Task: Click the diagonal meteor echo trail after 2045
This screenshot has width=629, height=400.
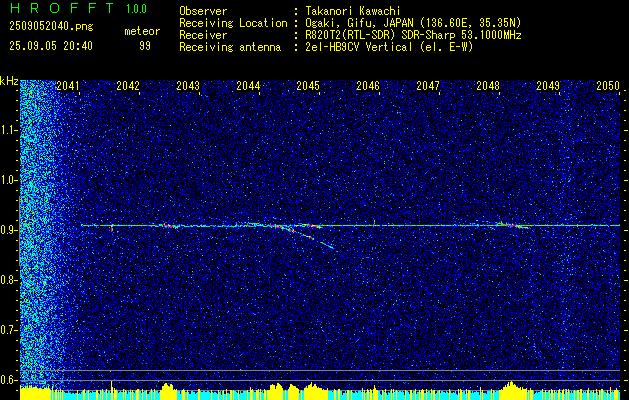Action: 313,237
